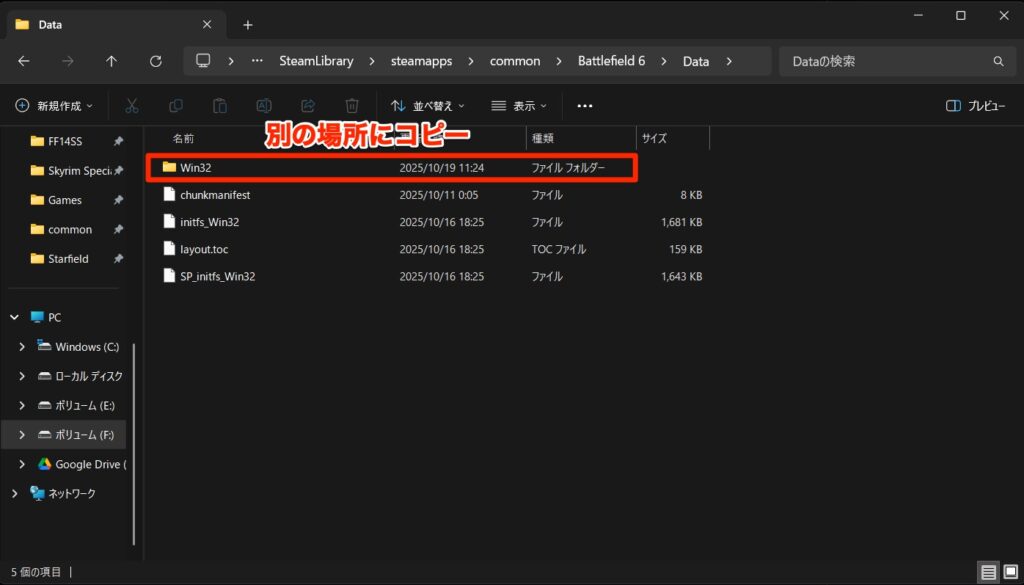The width and height of the screenshot is (1024, 585).
Task: Click steamapps in the address breadcrumb
Action: 421,61
